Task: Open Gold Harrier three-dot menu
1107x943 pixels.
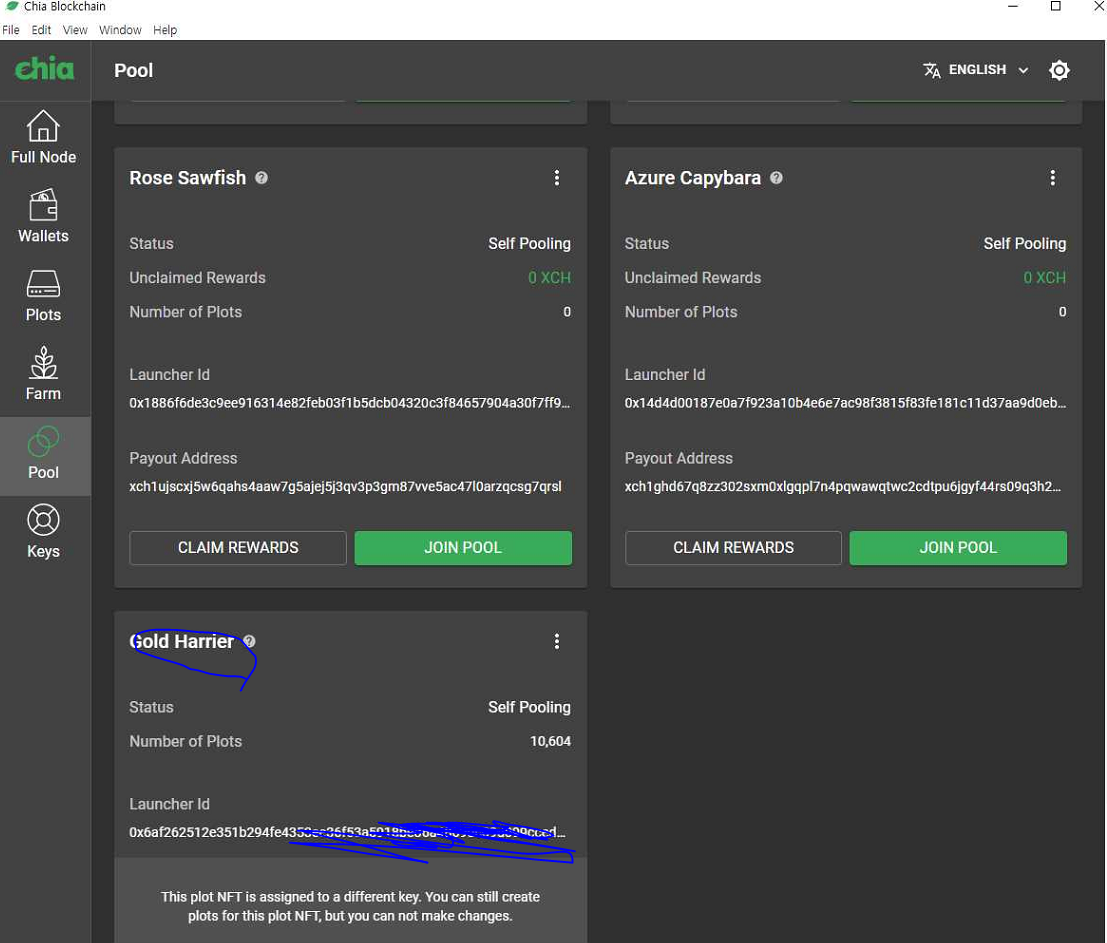Action: [x=557, y=641]
